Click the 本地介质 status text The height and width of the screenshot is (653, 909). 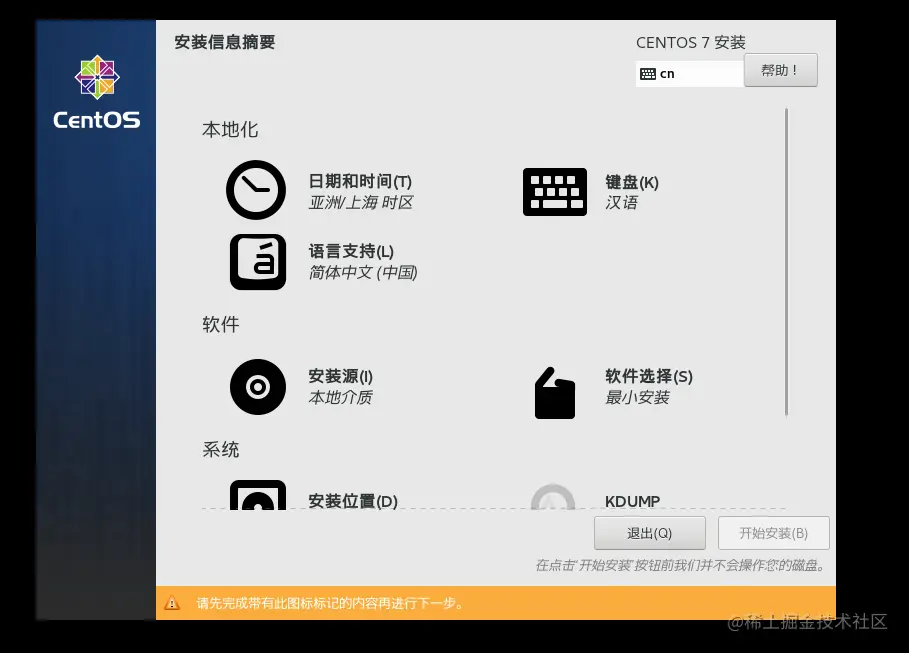(x=340, y=397)
